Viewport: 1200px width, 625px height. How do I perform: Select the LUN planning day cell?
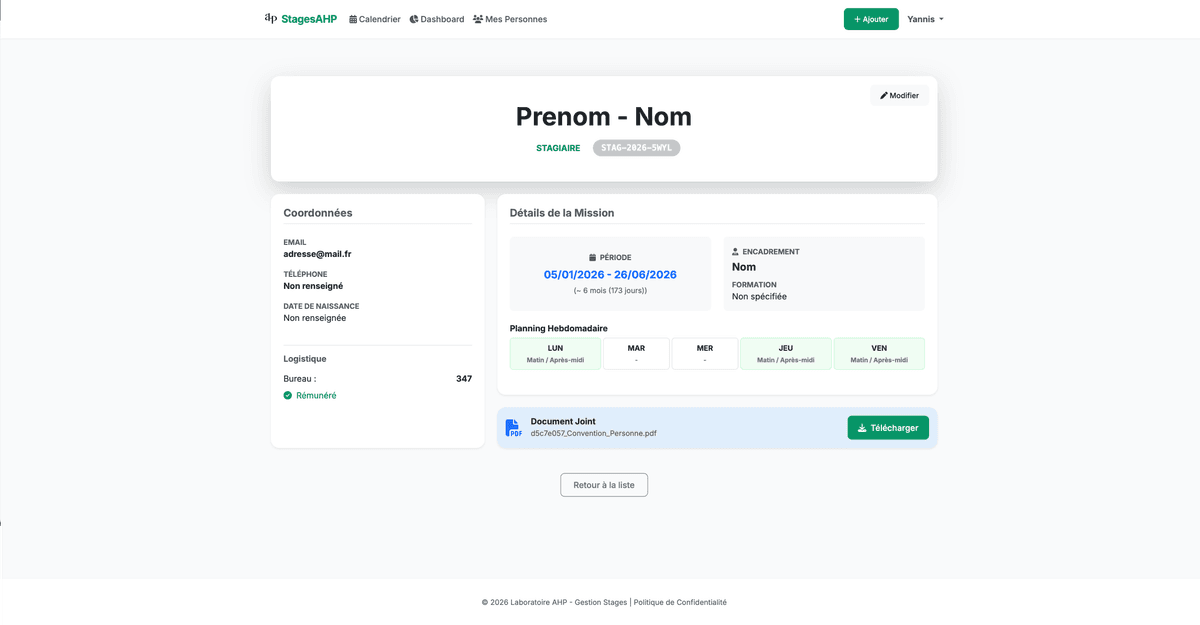555,354
